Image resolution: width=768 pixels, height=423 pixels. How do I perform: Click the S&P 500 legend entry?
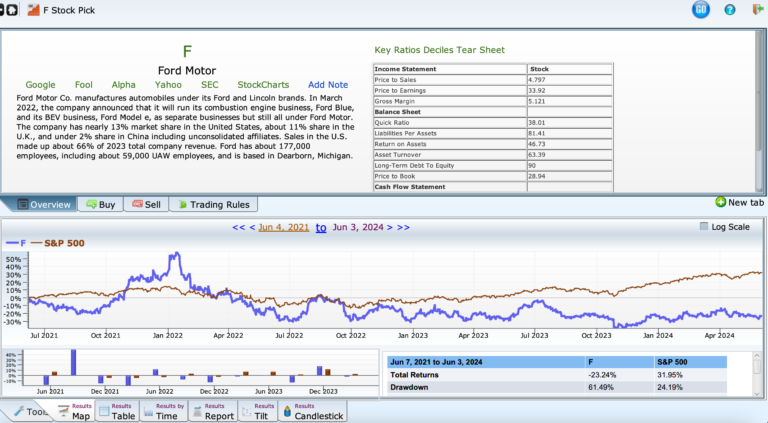coord(58,243)
